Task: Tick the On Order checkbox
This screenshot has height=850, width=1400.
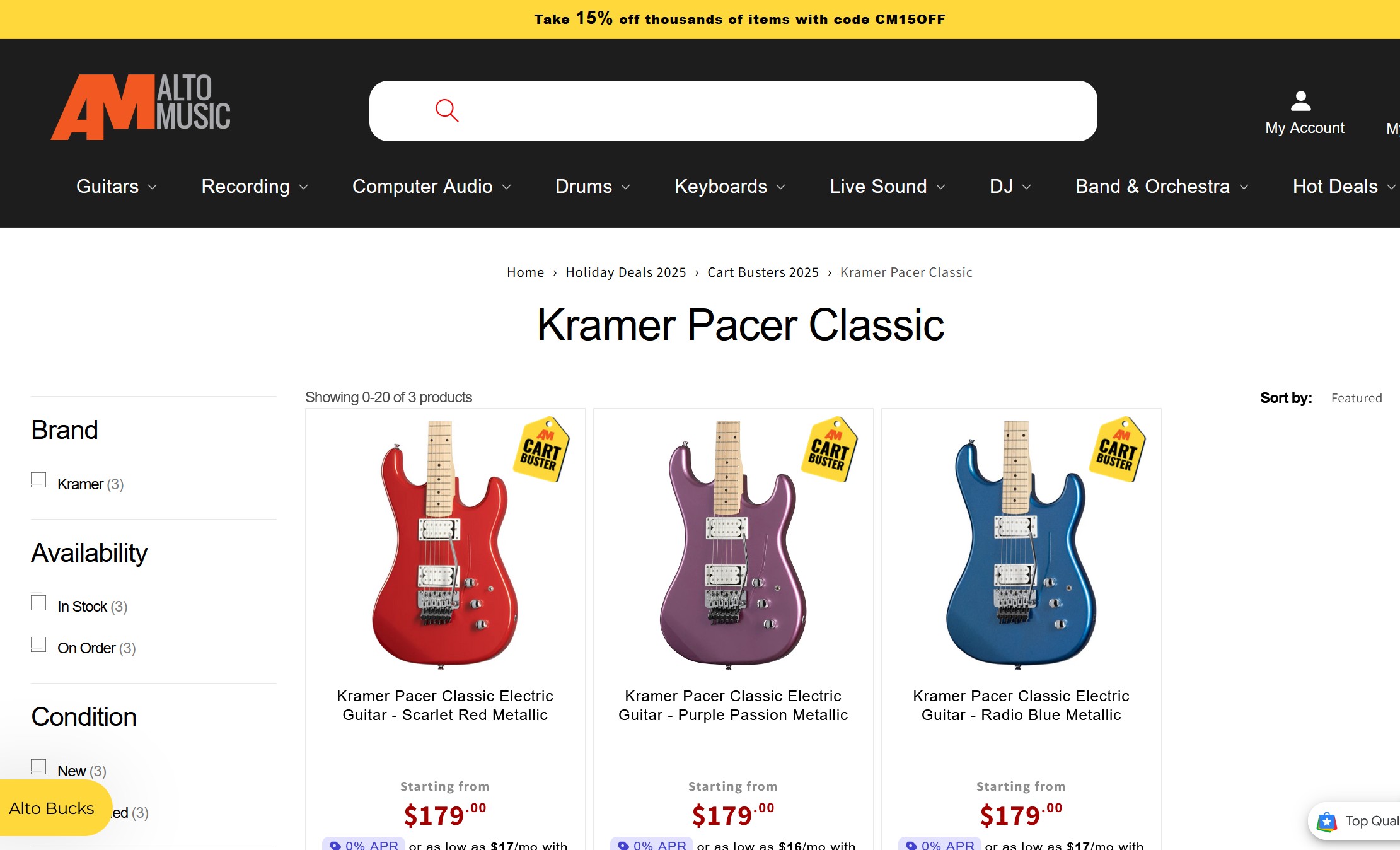Action: (x=38, y=644)
